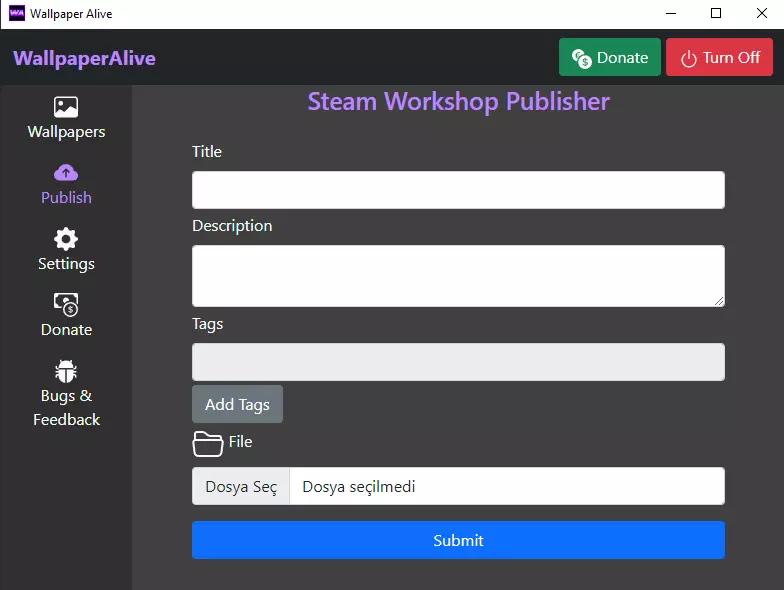This screenshot has width=784, height=590.
Task: Click the Dosya Seç file chooser button
Action: (x=241, y=486)
